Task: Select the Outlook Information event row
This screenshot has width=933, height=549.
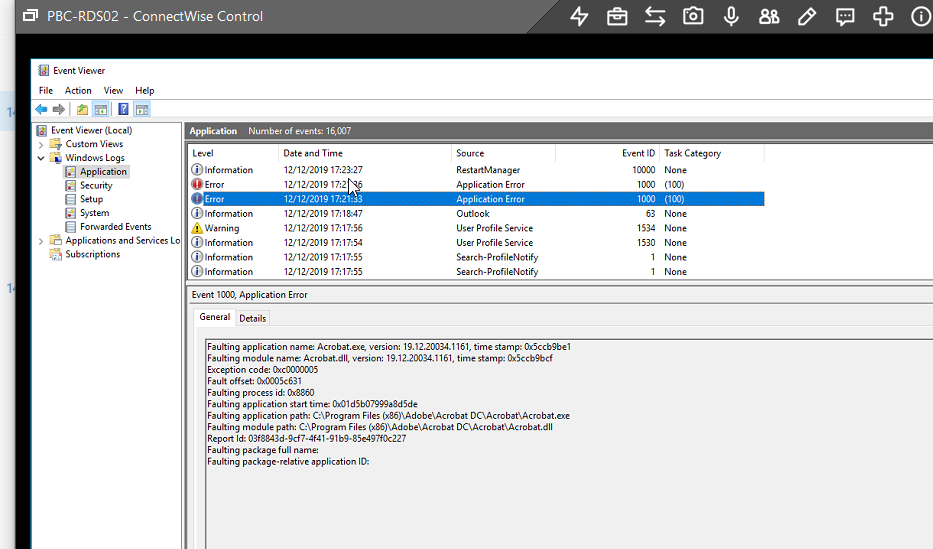Action: coord(476,214)
